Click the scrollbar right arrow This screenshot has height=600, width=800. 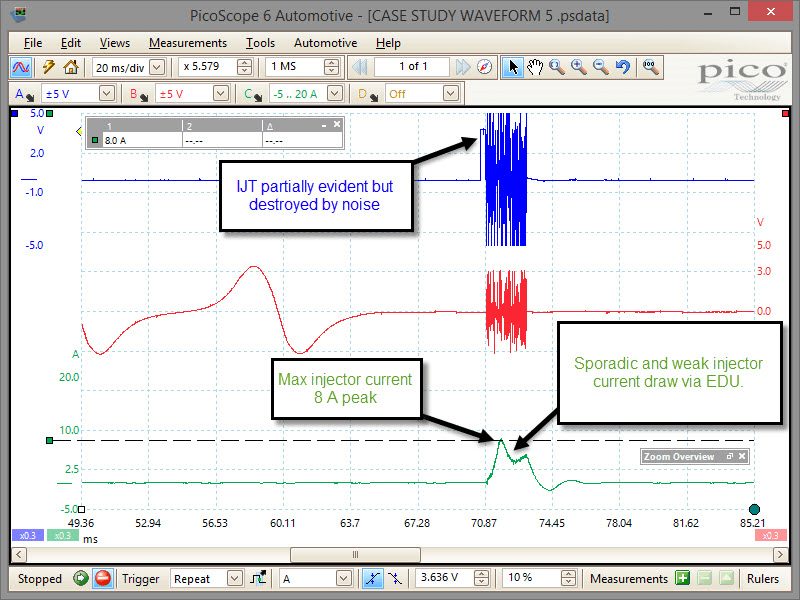(x=780, y=554)
